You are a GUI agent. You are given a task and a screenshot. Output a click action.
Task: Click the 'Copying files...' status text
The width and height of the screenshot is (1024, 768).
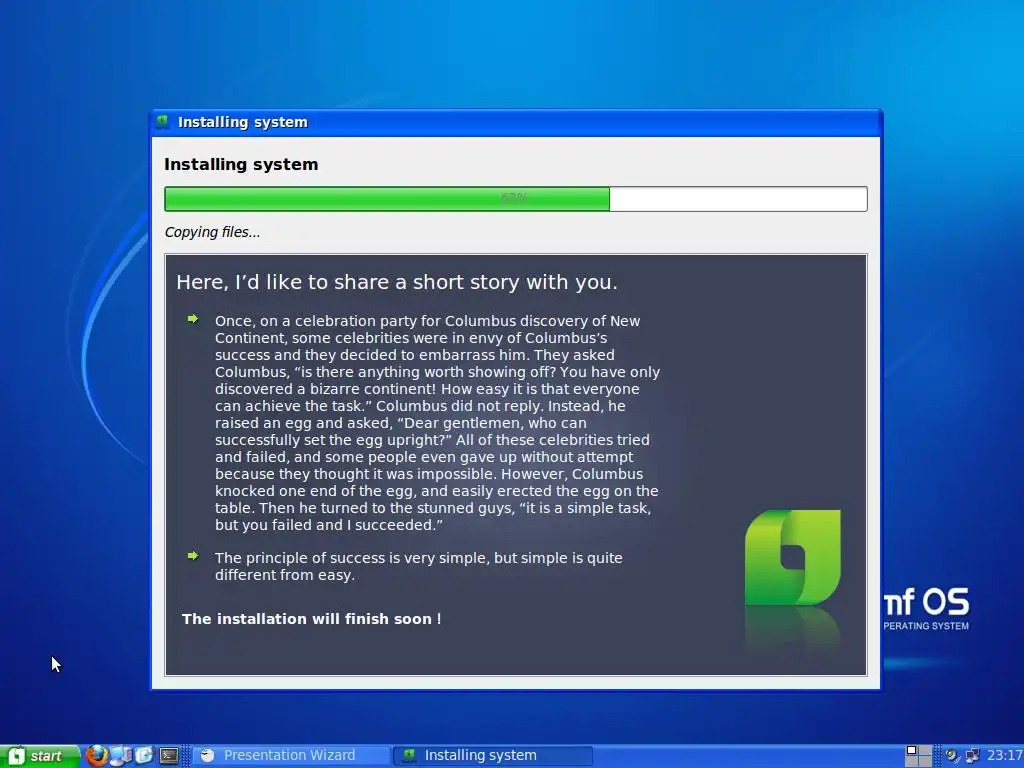(x=212, y=232)
